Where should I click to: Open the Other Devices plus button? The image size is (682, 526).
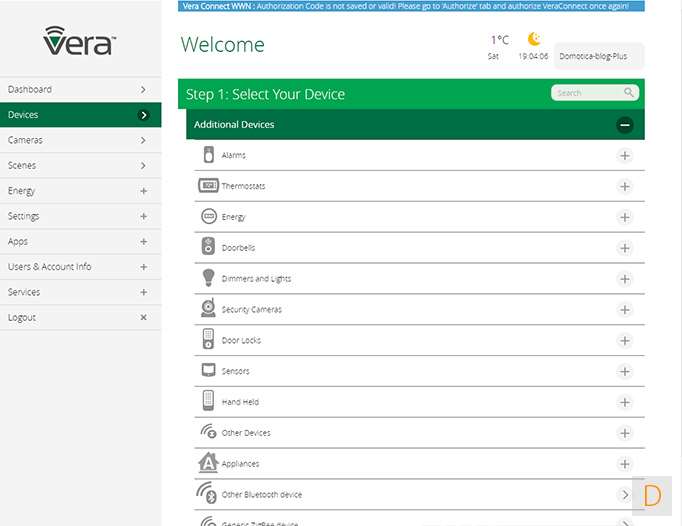click(625, 433)
